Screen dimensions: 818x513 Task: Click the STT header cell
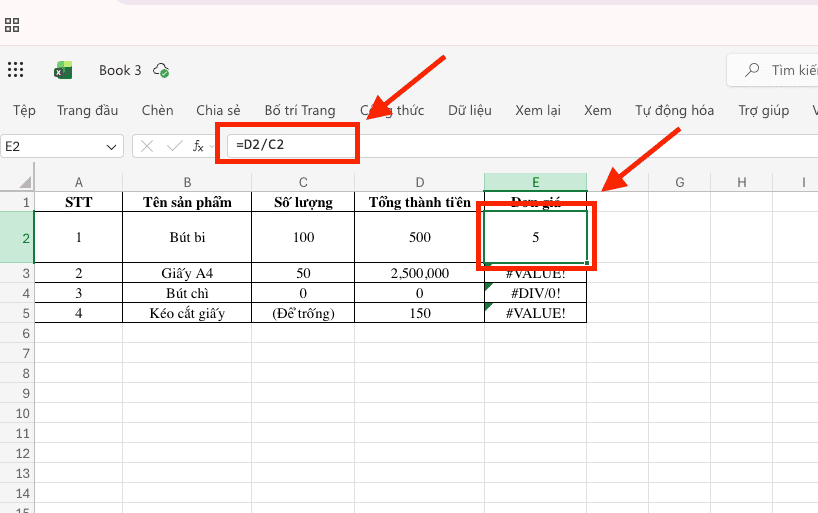(79, 202)
